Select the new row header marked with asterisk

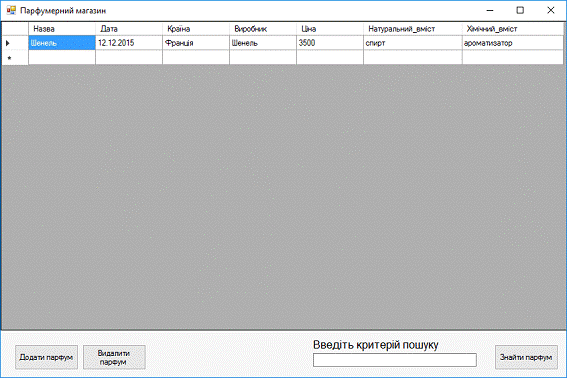point(15,58)
